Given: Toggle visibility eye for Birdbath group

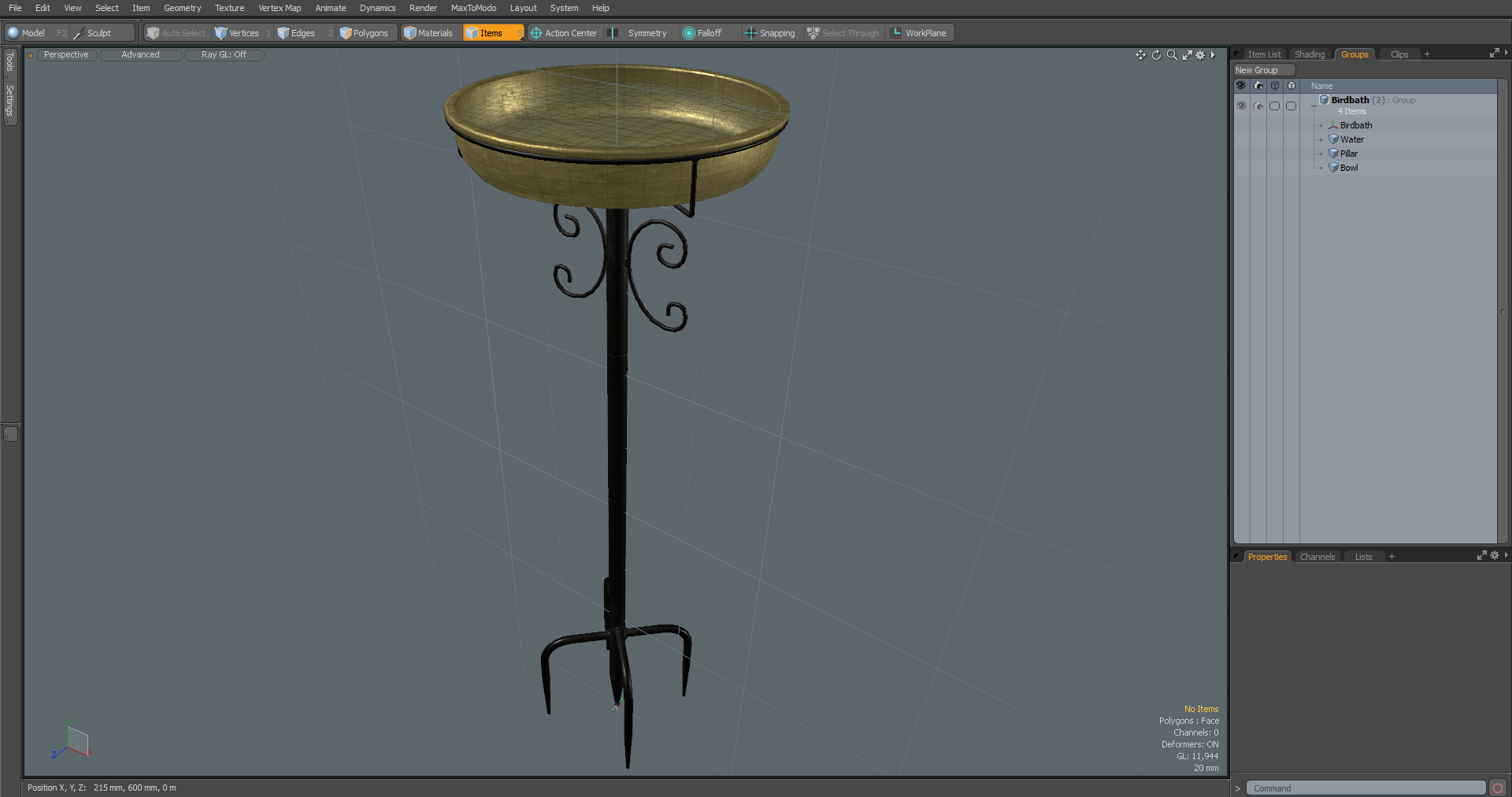Looking at the screenshot, I should (1241, 106).
